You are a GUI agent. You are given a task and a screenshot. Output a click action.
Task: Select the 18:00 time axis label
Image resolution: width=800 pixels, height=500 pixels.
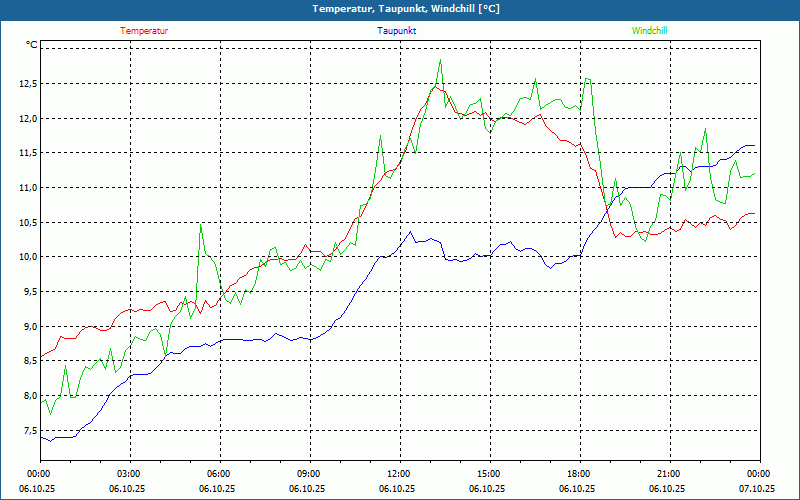point(578,474)
